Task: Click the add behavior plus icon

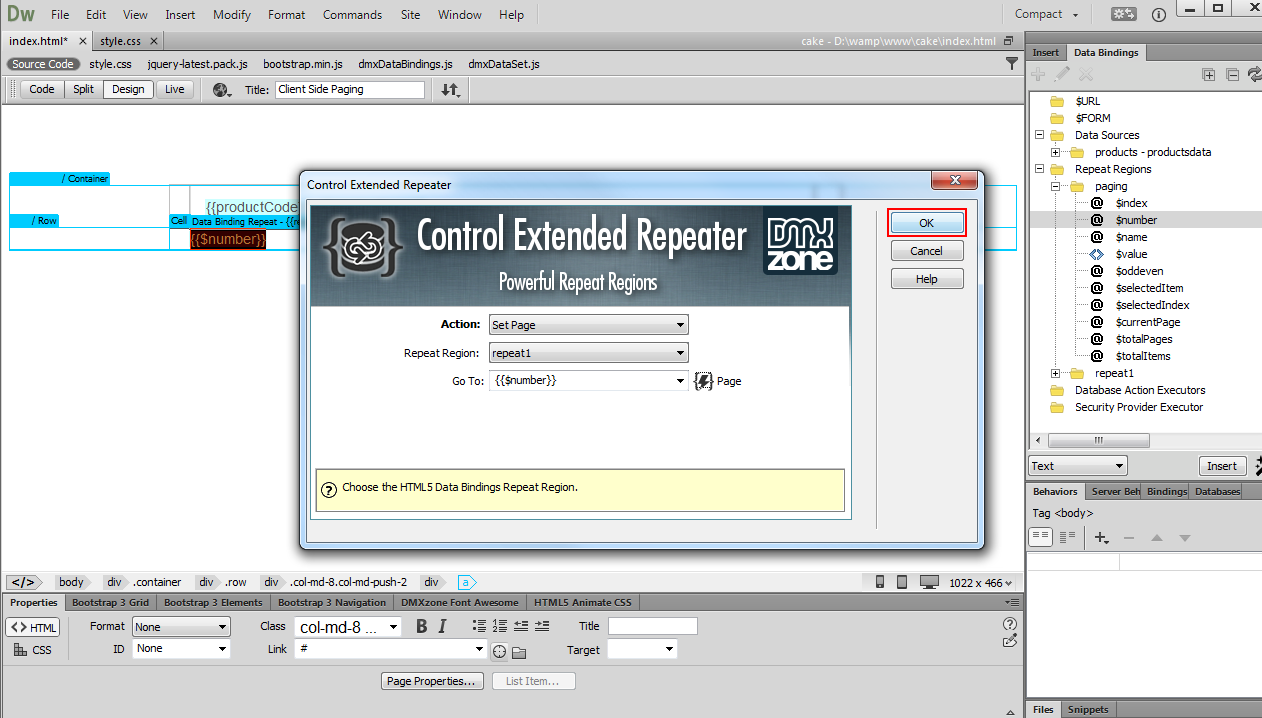Action: [1101, 538]
